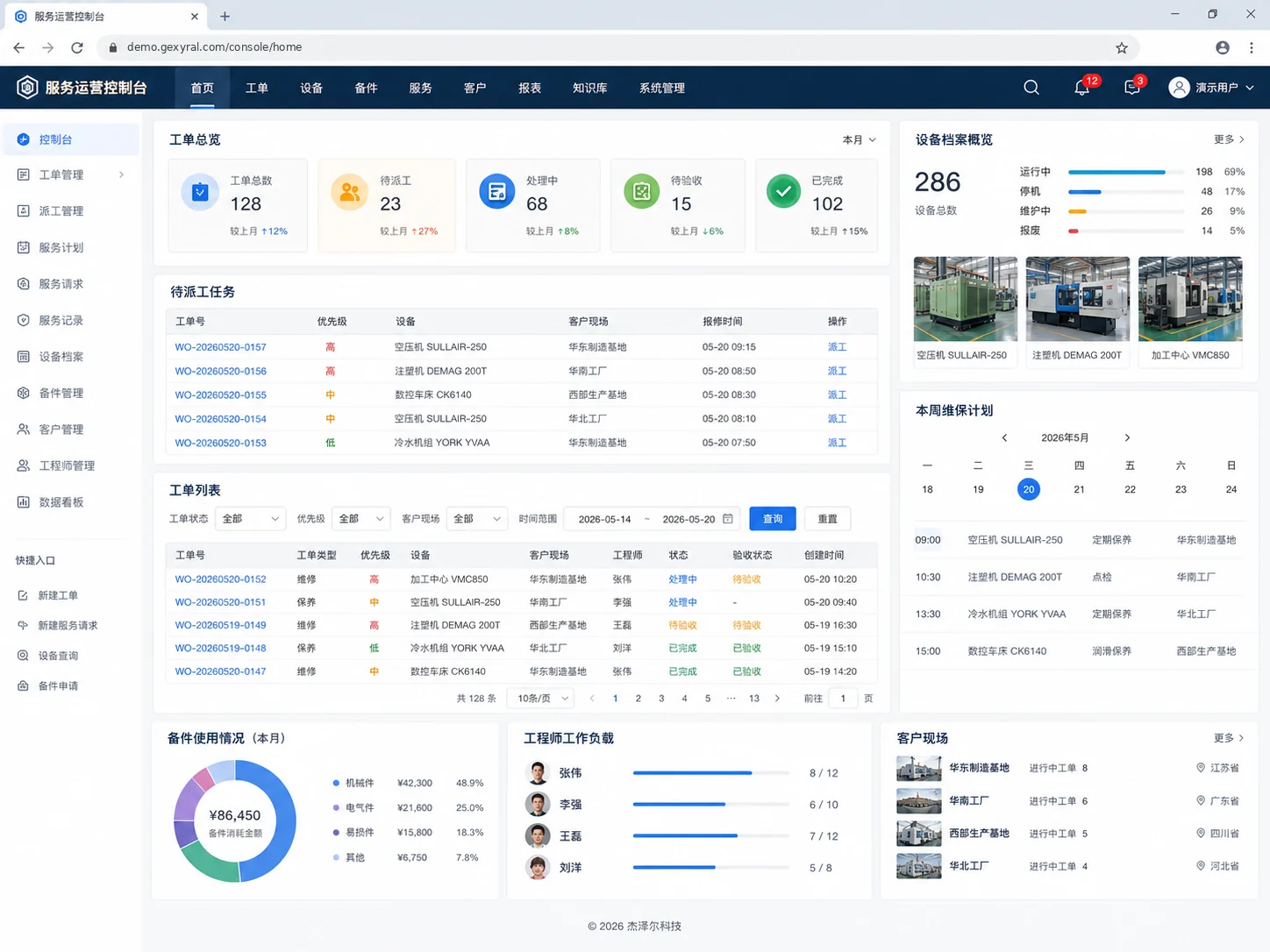Expand the 演示用户 account menu

[x=1211, y=88]
